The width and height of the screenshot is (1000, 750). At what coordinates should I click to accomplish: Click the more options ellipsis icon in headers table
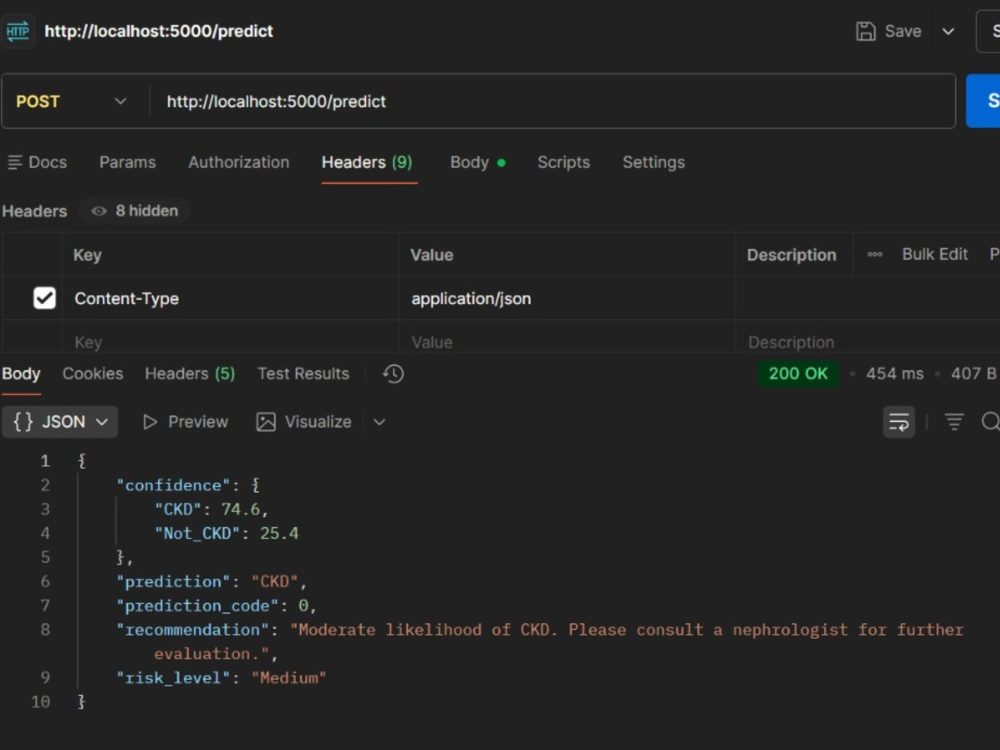tap(875, 254)
